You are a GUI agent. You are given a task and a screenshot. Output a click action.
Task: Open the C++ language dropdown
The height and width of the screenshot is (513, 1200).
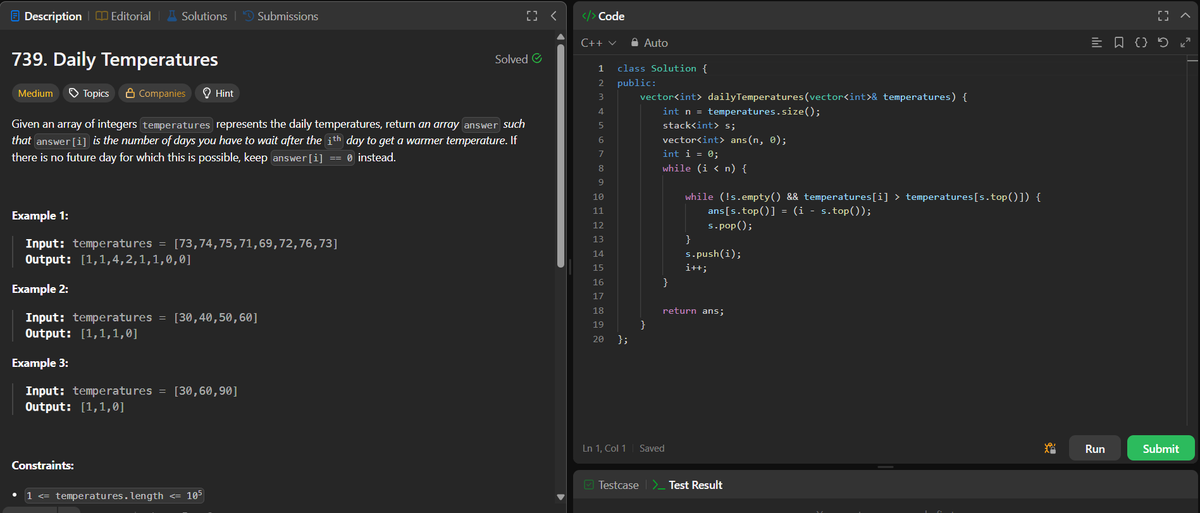pos(598,43)
